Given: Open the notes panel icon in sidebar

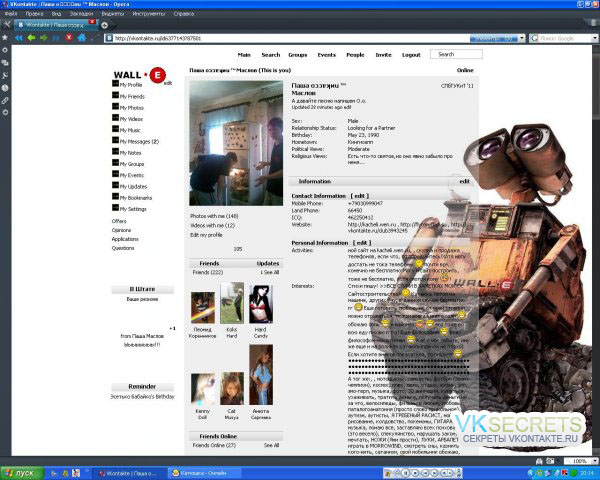Looking at the screenshot, I should point(5,75).
